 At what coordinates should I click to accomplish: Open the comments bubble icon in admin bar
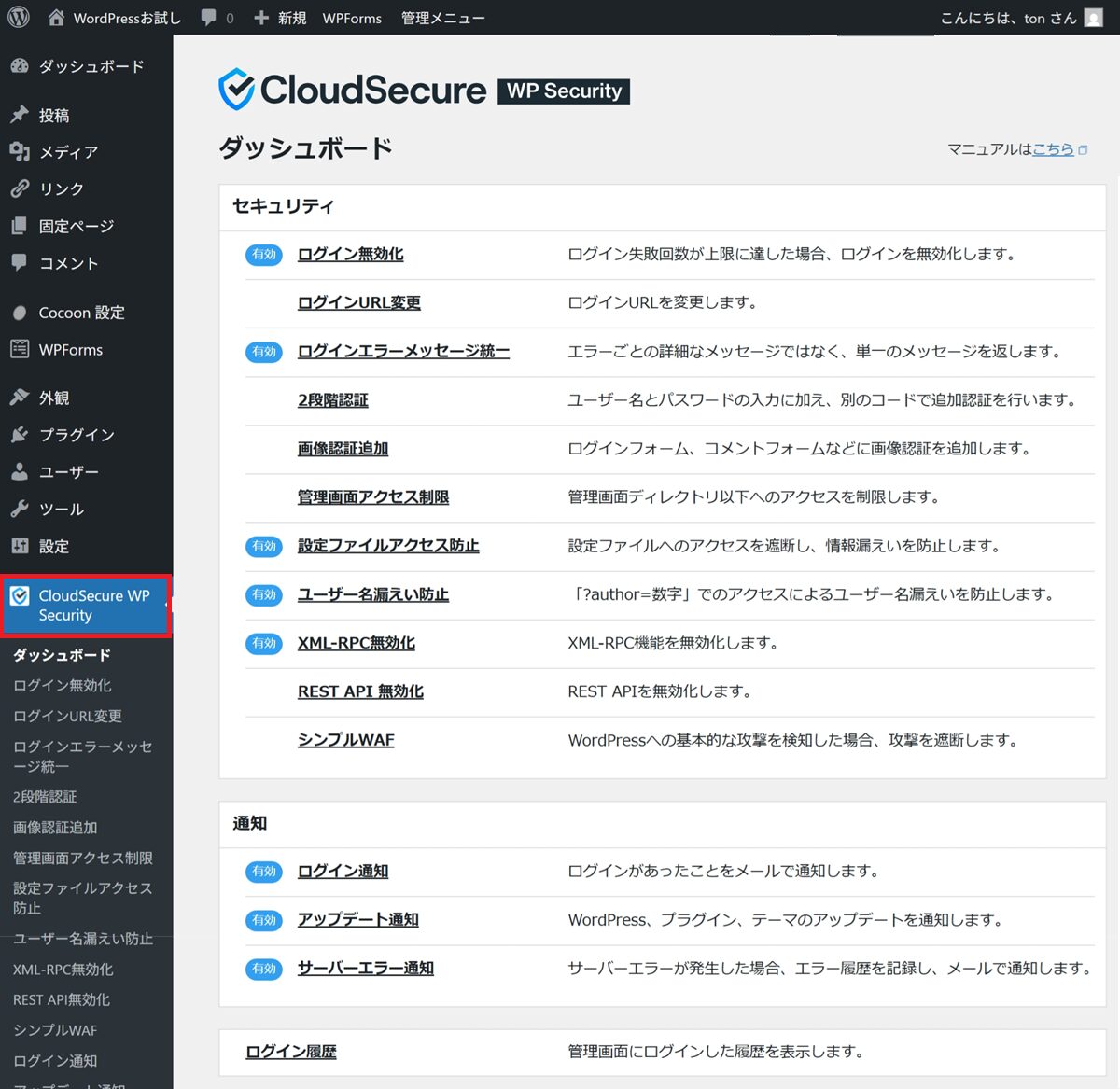click(208, 18)
